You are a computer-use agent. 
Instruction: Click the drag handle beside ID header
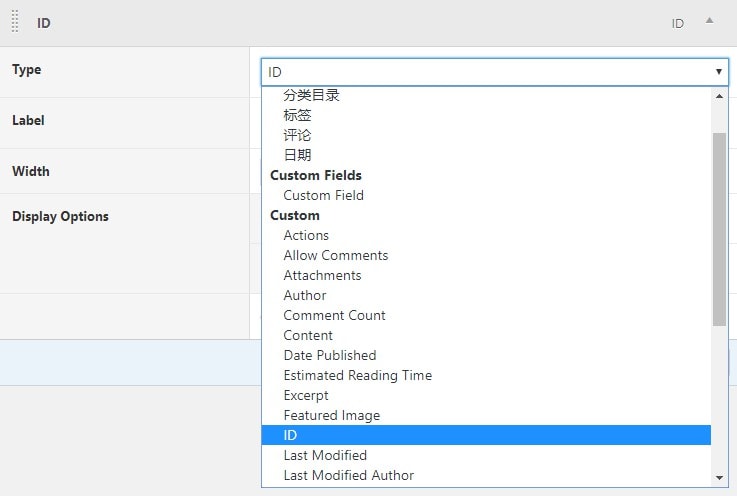[x=15, y=22]
